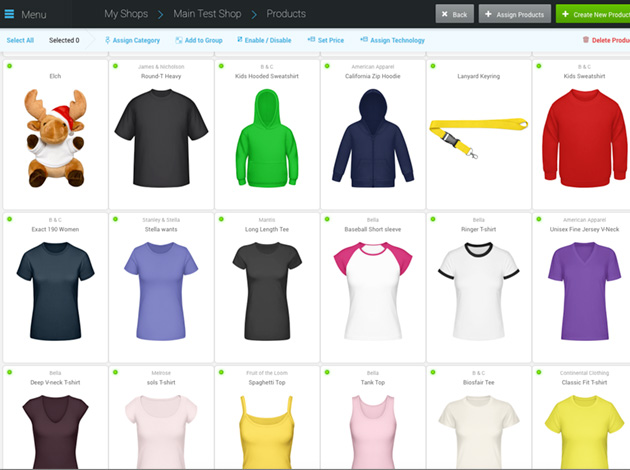Click the Create New Product button

click(x=593, y=14)
